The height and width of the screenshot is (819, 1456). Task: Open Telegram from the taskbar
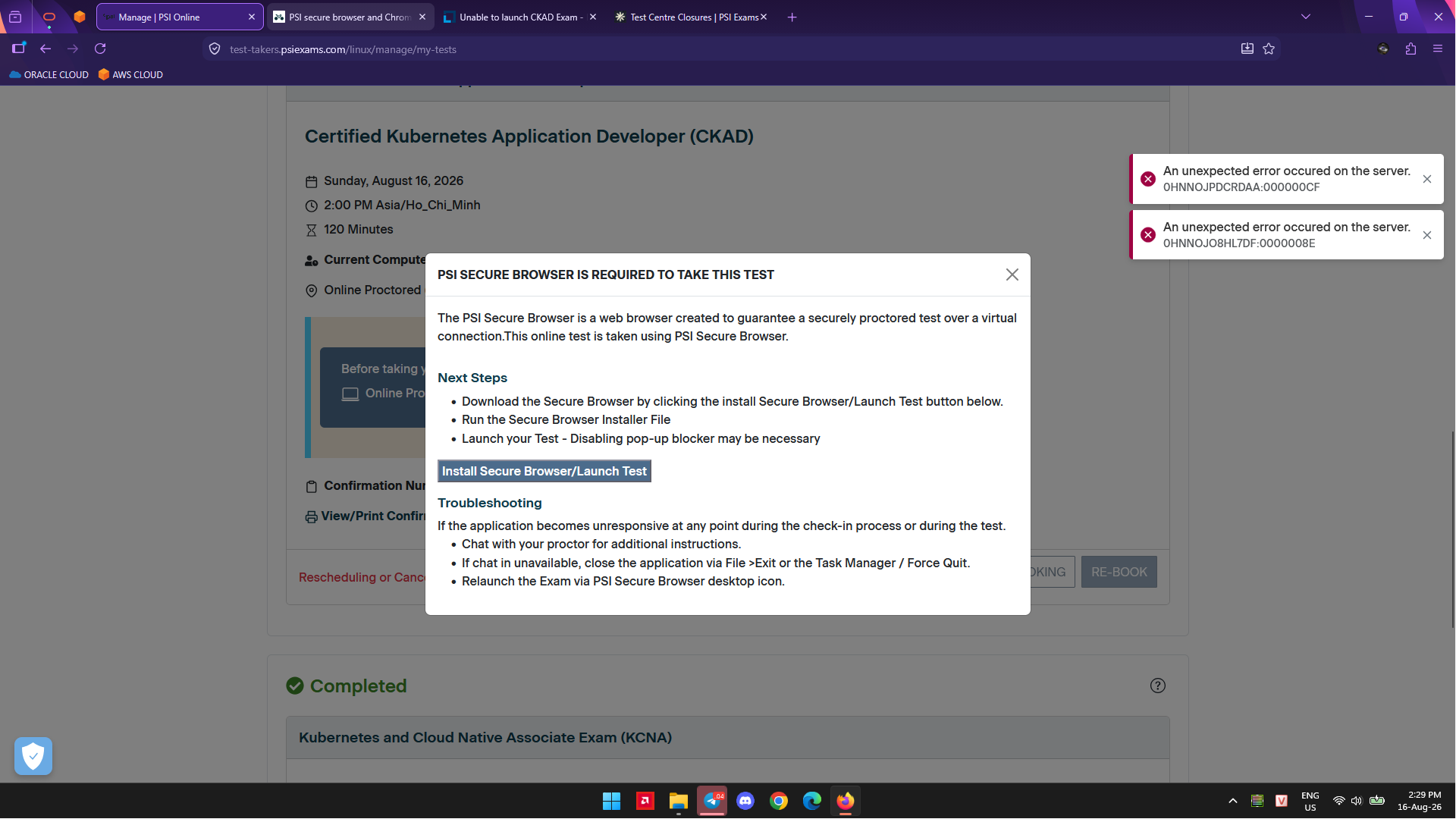712,801
